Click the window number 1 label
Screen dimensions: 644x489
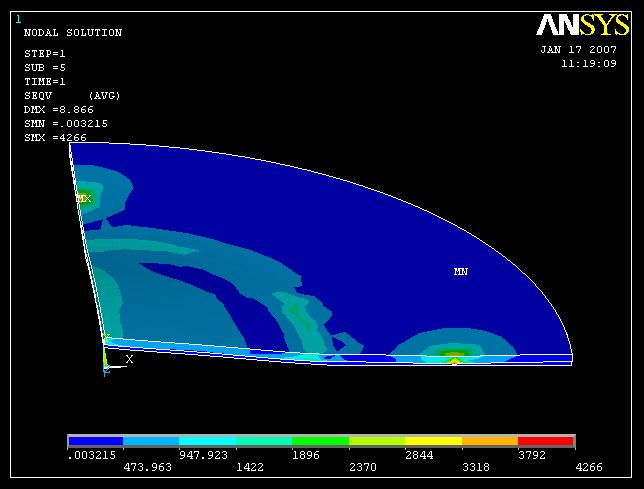(x=18, y=19)
